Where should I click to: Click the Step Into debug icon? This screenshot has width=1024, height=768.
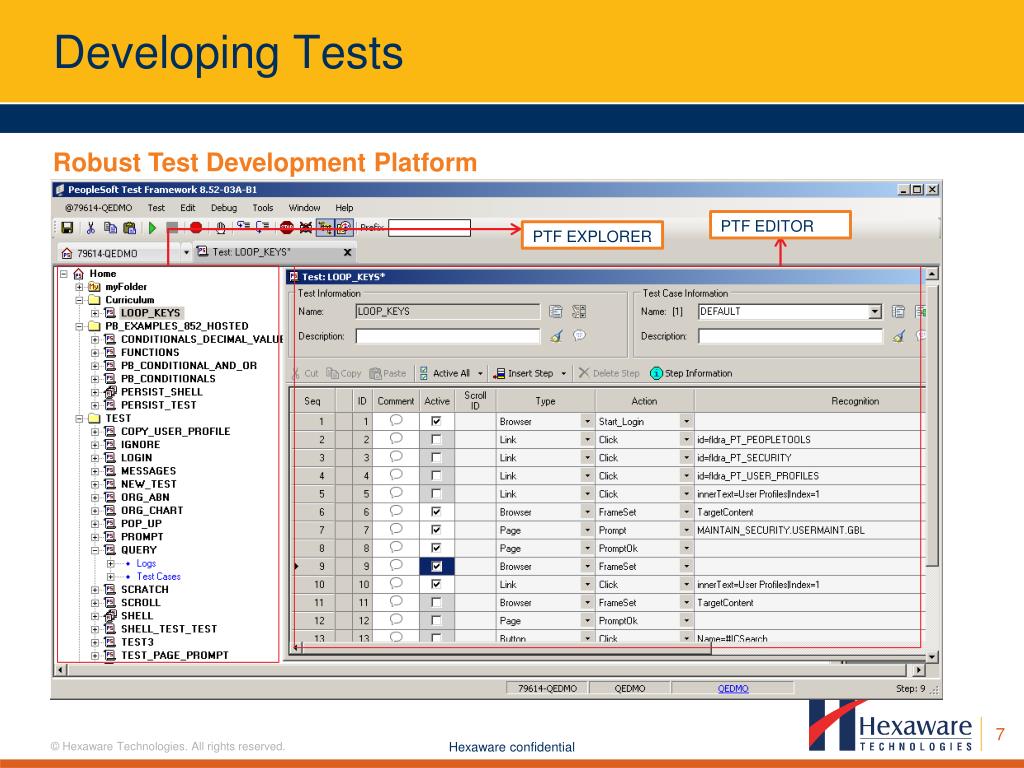tap(243, 227)
